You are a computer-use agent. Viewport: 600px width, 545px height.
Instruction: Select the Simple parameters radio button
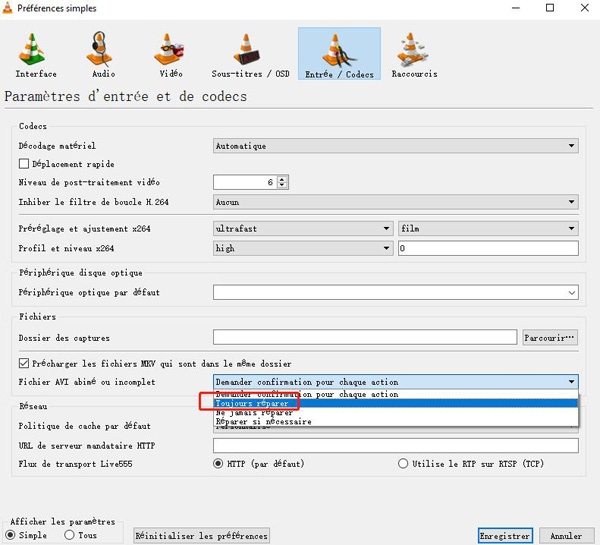pos(10,535)
